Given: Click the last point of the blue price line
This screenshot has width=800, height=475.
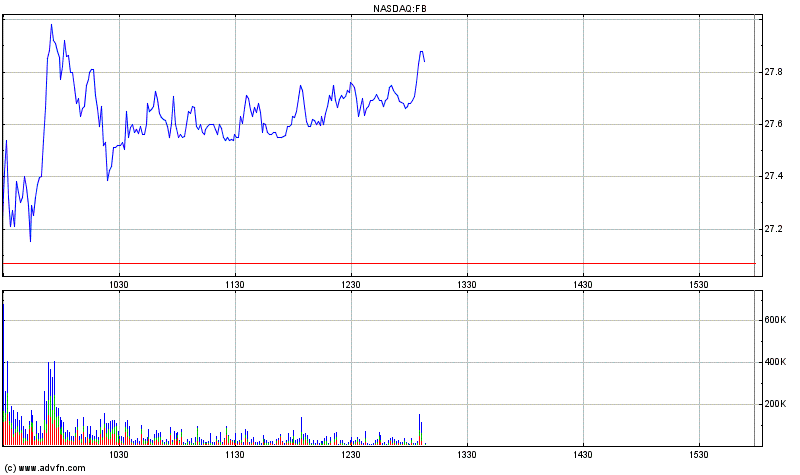Looking at the screenshot, I should pyautogui.click(x=424, y=61).
